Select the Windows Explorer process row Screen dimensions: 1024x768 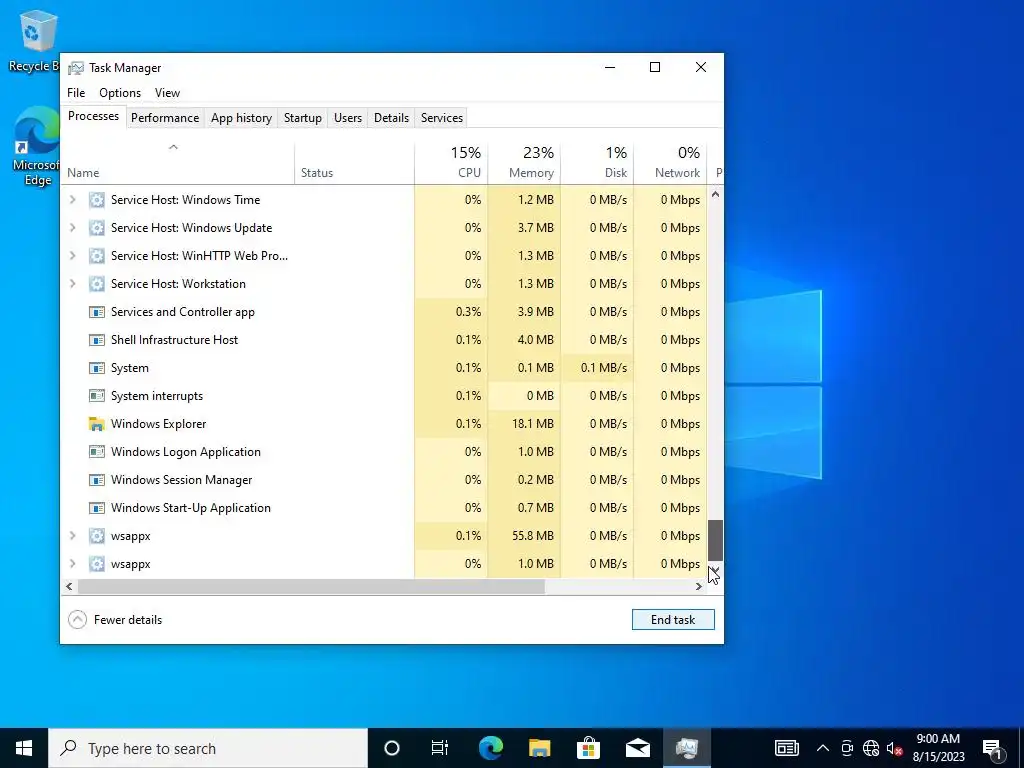point(384,424)
